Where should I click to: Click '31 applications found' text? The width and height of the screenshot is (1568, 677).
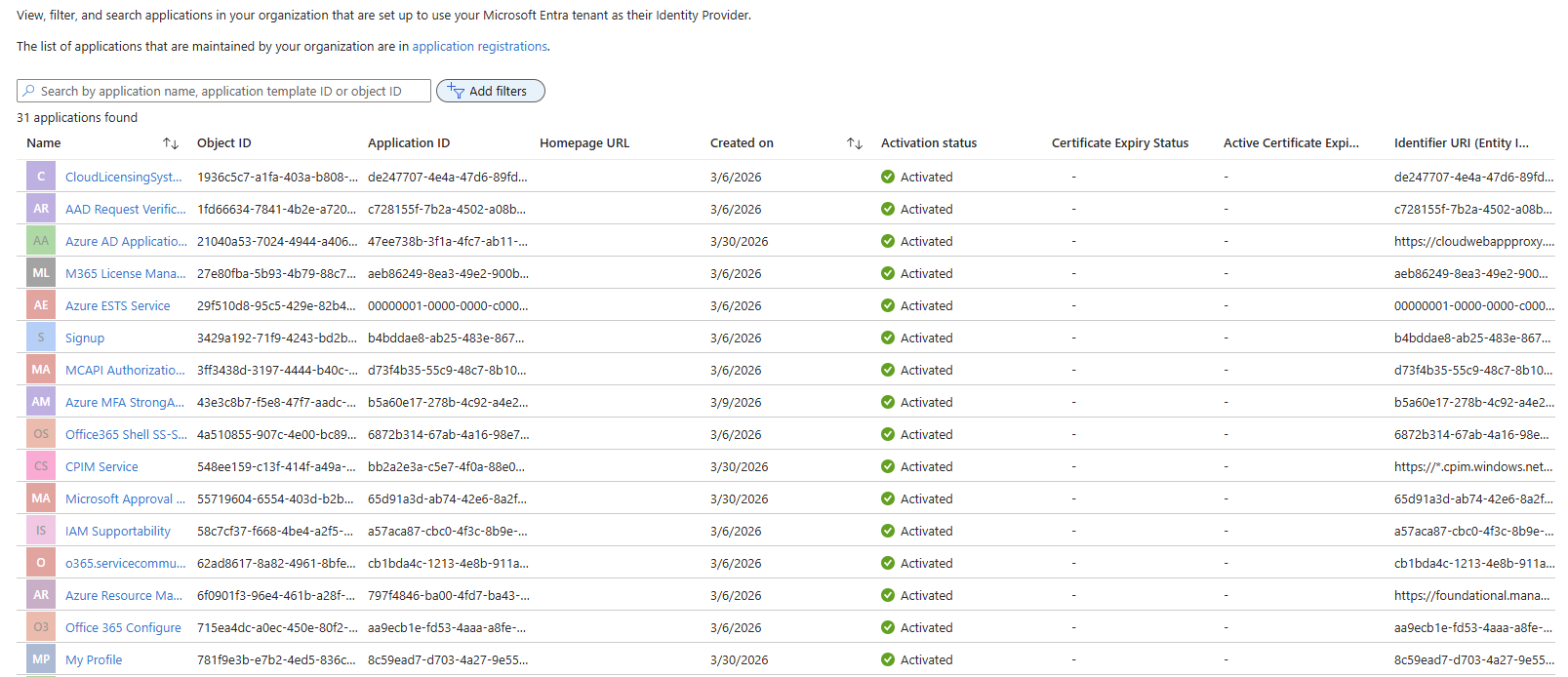[77, 117]
